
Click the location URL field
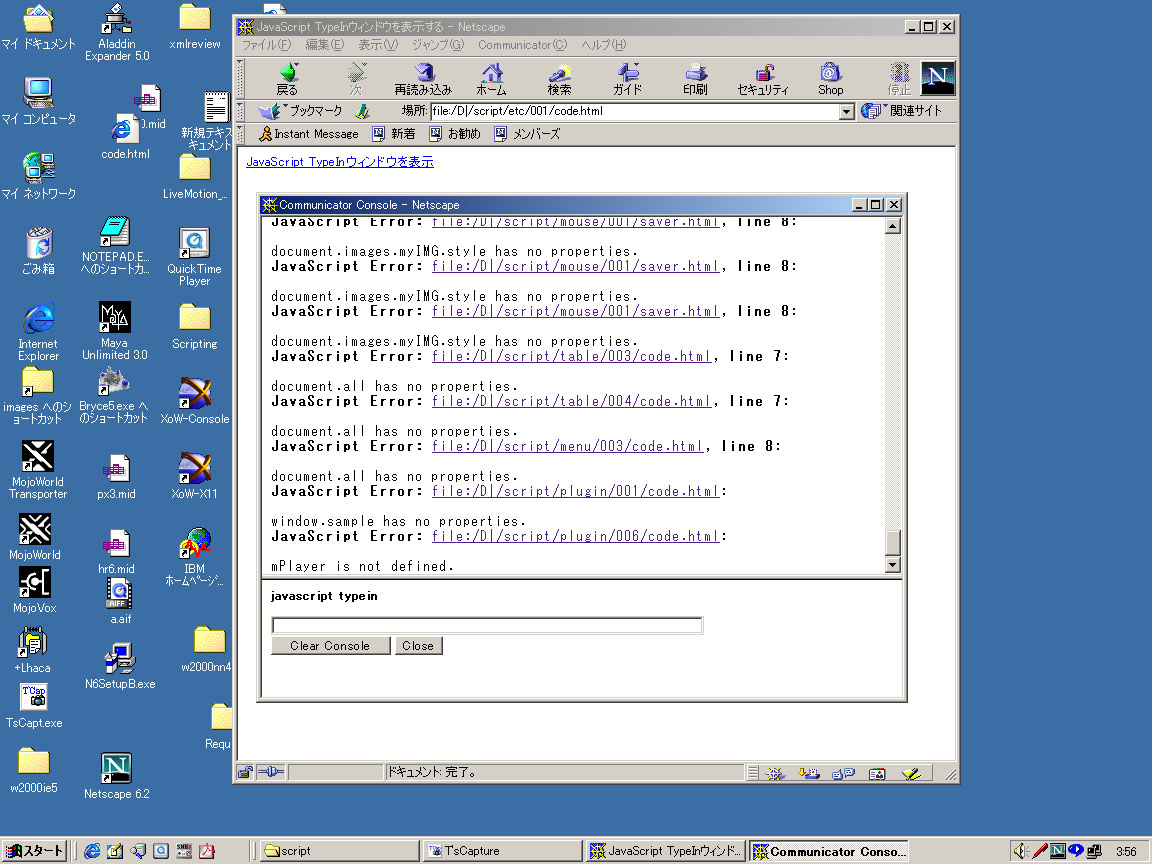click(x=635, y=112)
